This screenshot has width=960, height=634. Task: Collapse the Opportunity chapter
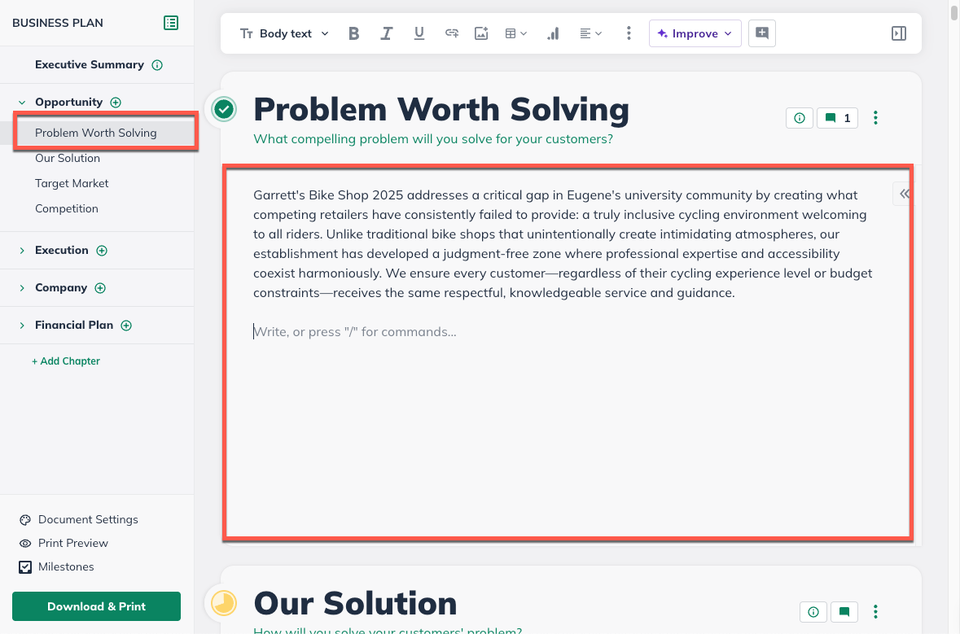click(22, 103)
